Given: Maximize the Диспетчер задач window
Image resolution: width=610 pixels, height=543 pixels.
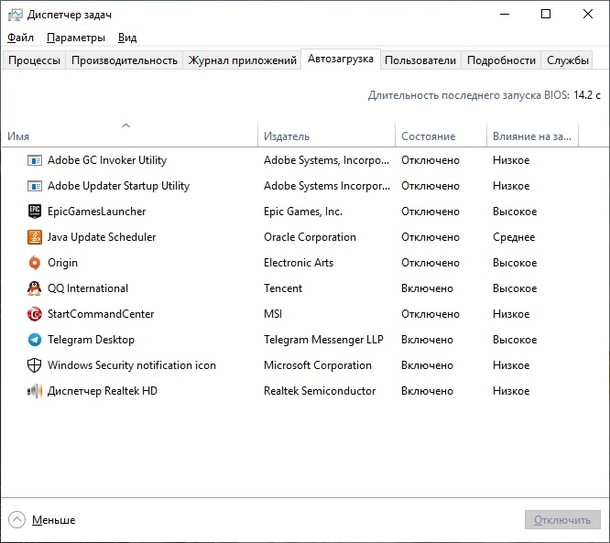Looking at the screenshot, I should coord(546,14).
